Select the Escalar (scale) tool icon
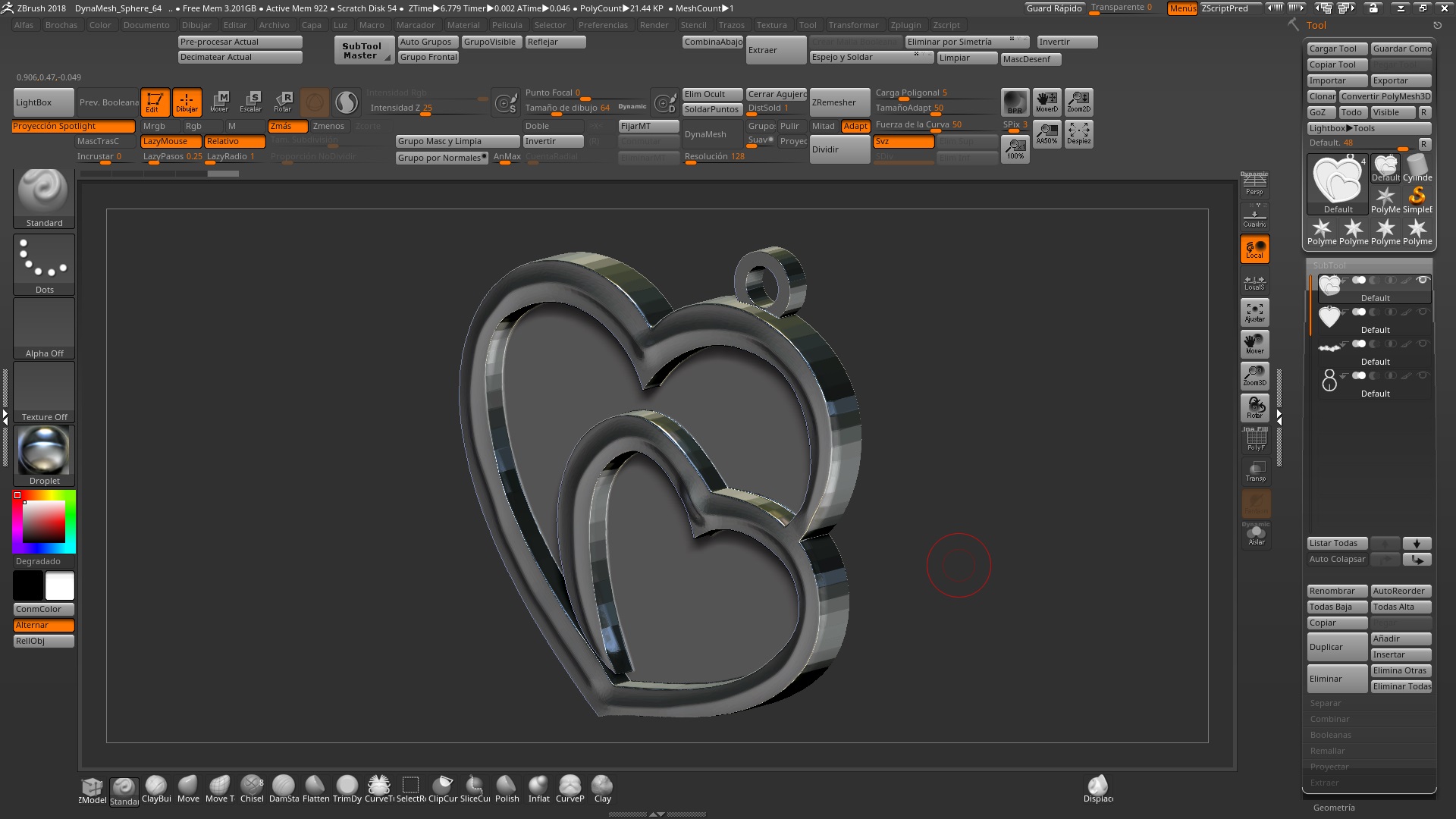Image resolution: width=1456 pixels, height=819 pixels. [x=251, y=101]
